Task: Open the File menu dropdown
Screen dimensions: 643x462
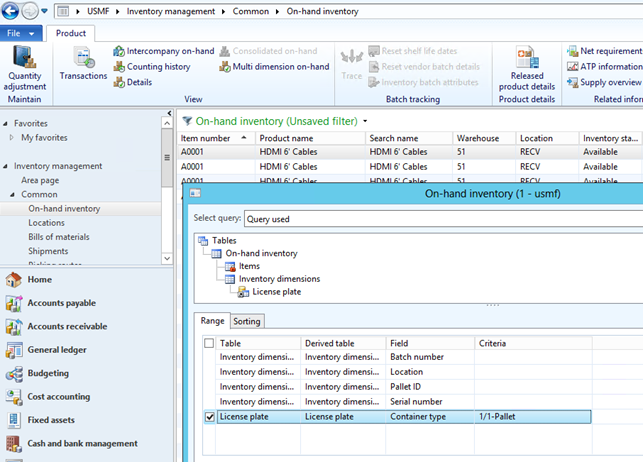Action: (x=22, y=33)
